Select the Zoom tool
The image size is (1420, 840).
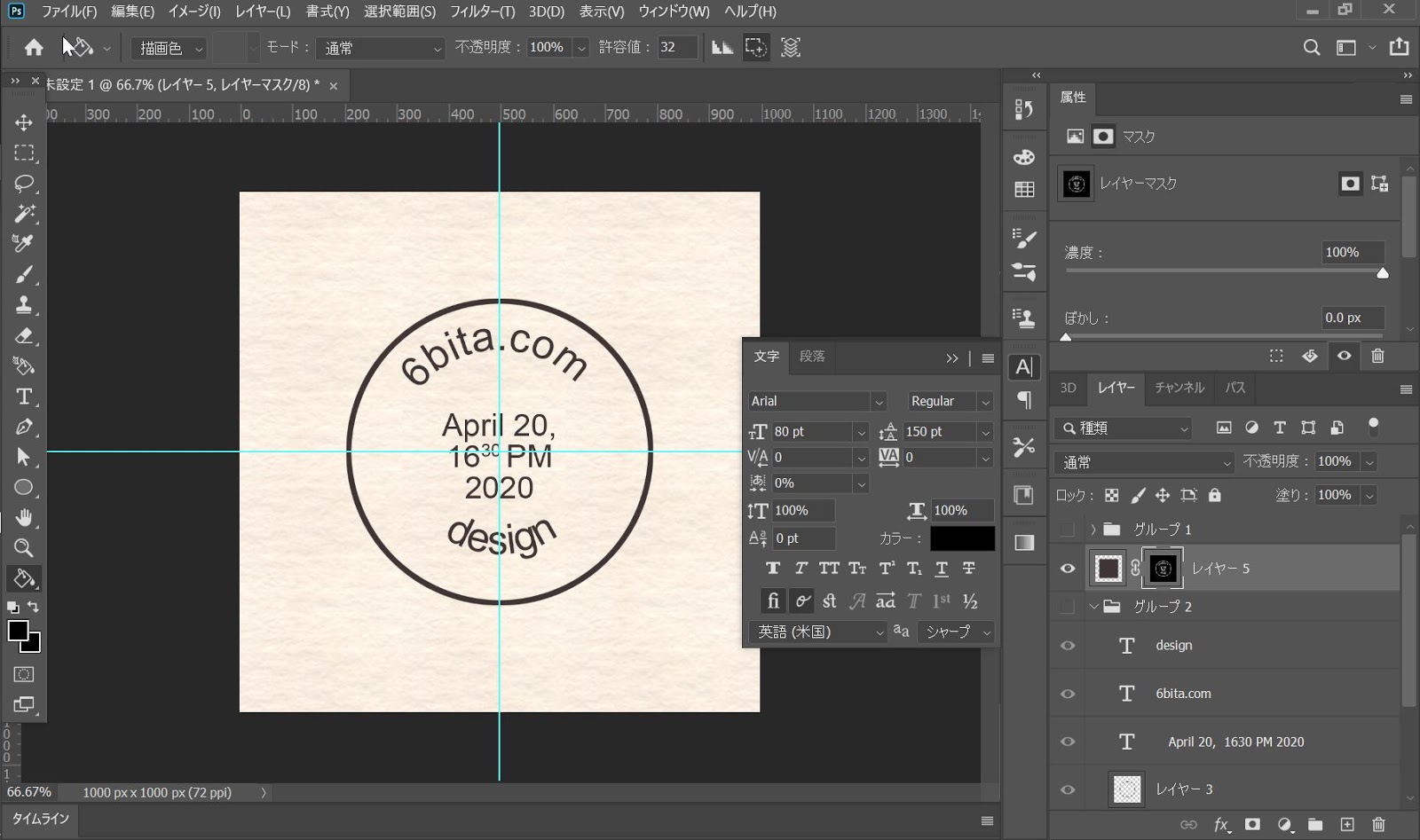tap(24, 547)
